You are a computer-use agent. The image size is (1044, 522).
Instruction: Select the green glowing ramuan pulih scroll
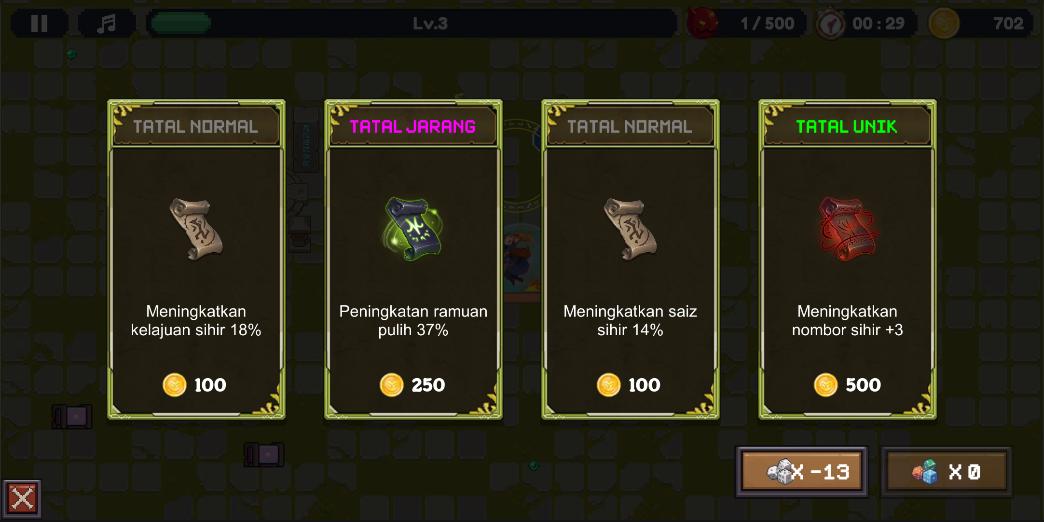click(x=412, y=228)
